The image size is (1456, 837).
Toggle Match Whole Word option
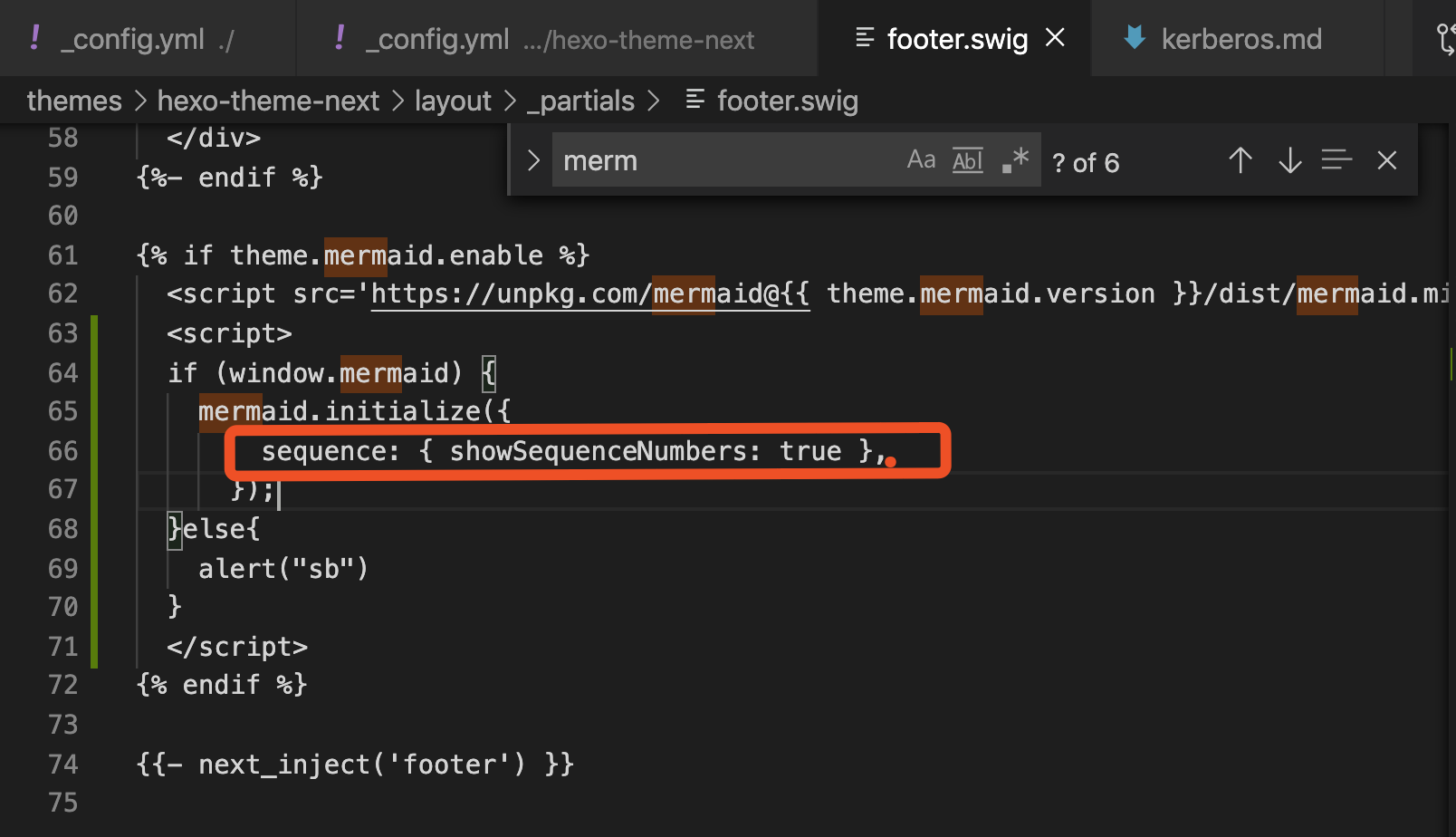[968, 160]
